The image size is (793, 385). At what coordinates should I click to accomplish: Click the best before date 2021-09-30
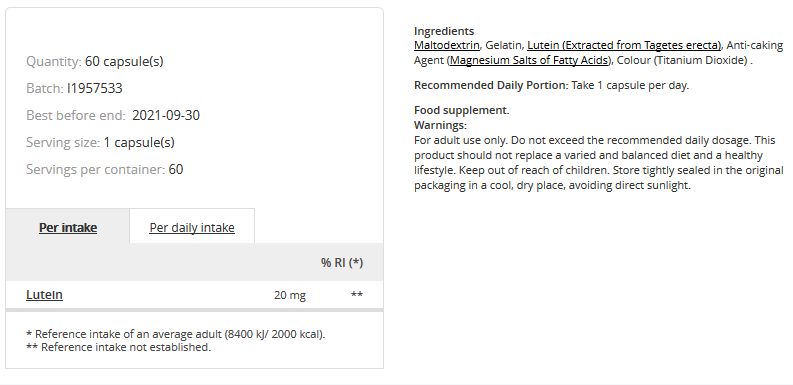(x=166, y=115)
